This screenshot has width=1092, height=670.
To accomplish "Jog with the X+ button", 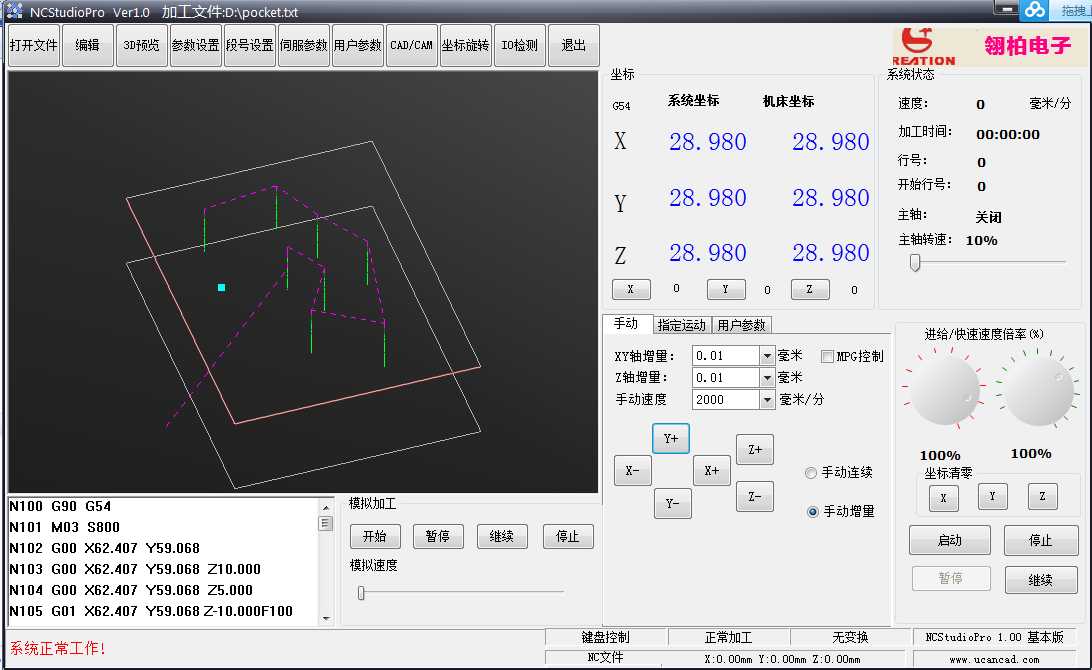I will [712, 471].
